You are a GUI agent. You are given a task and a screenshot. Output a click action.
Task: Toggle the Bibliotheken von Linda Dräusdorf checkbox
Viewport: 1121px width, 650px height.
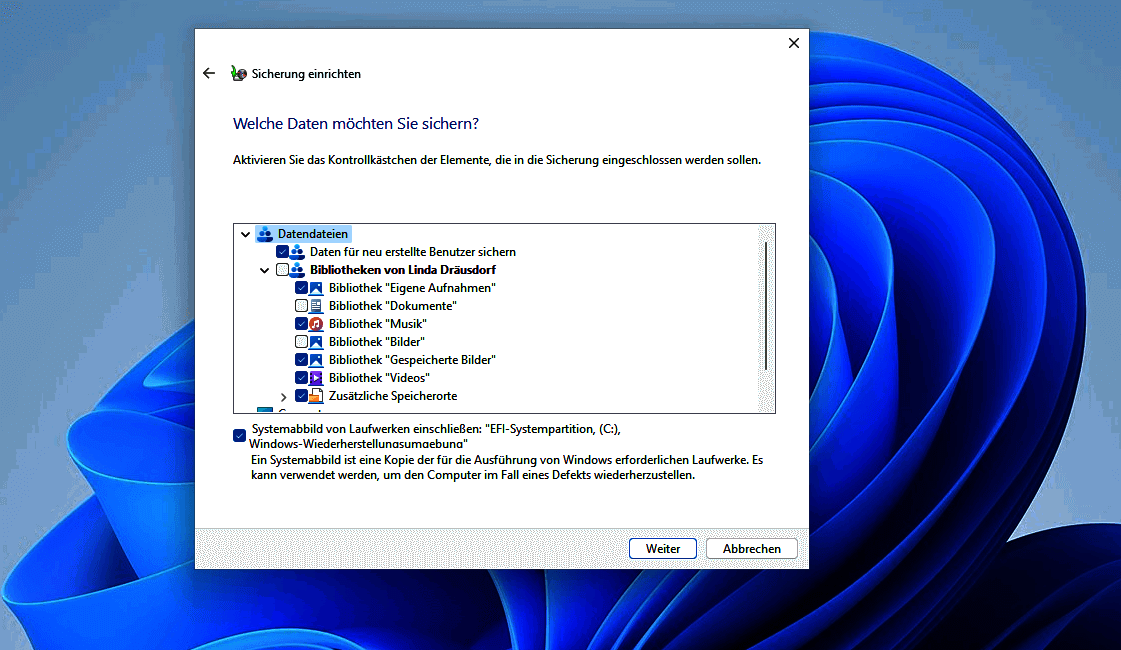pos(282,270)
